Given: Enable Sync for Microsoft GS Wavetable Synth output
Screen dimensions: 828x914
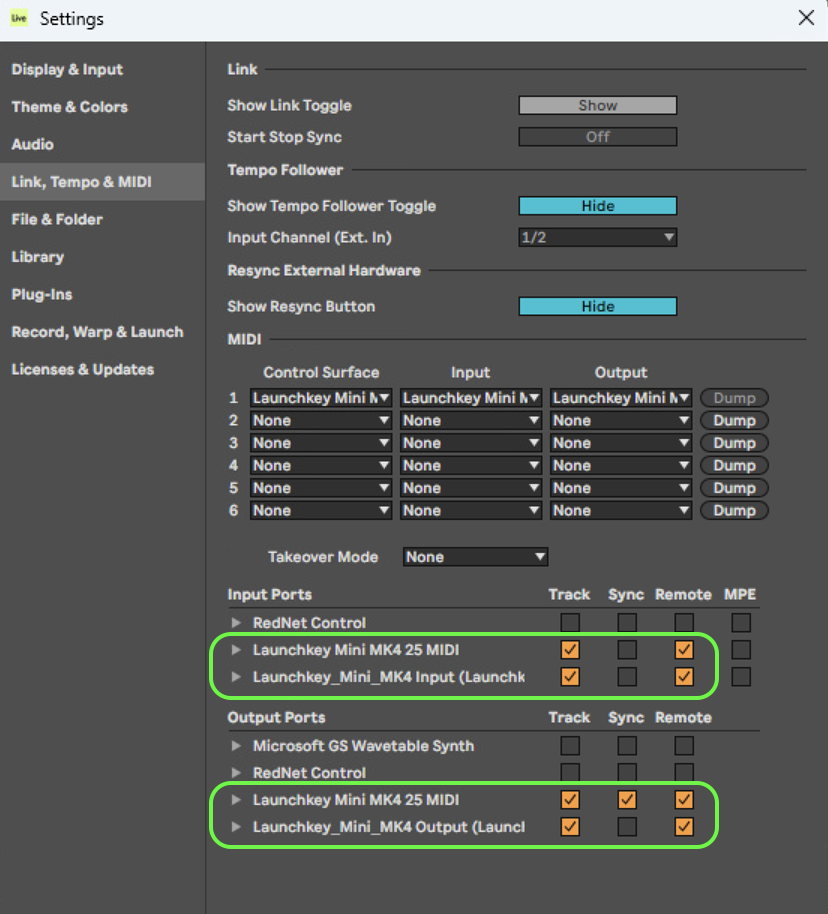Looking at the screenshot, I should coord(627,746).
